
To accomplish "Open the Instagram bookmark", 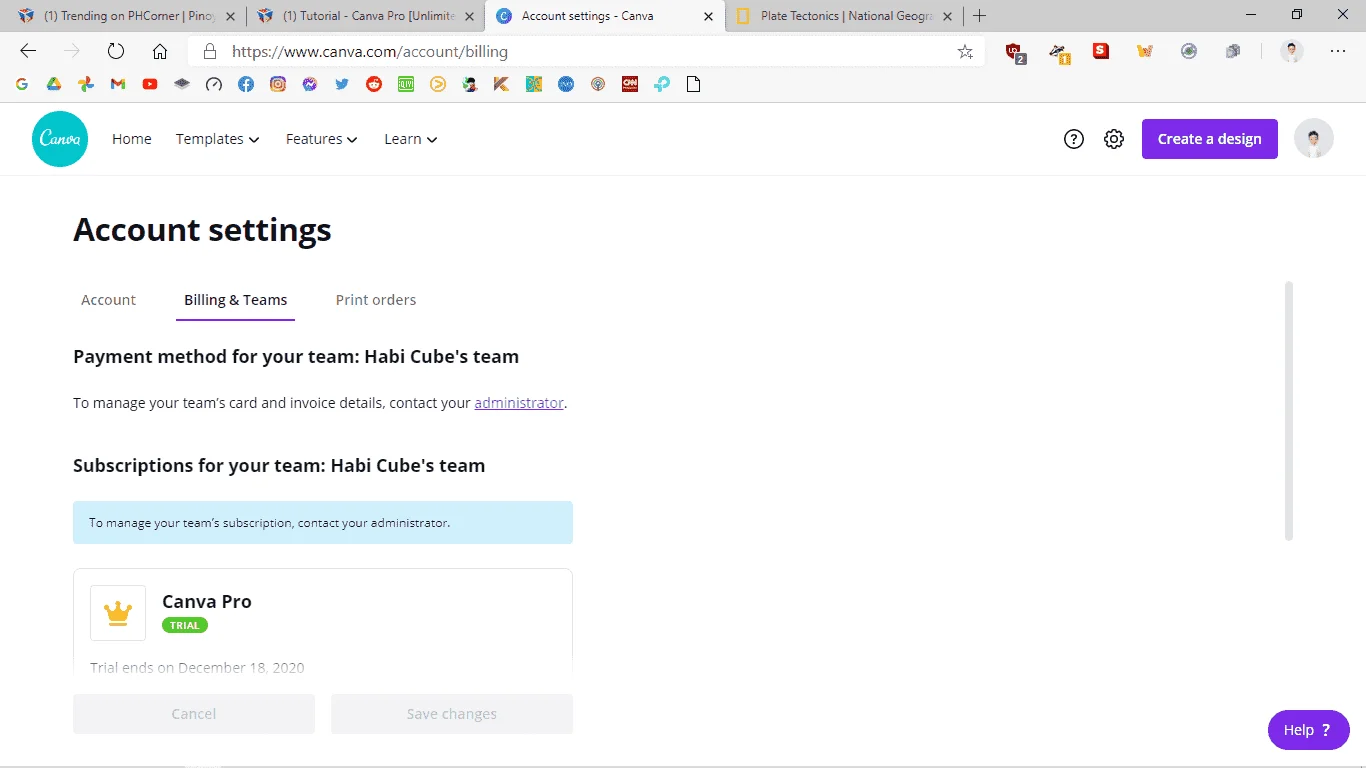I will tap(278, 85).
